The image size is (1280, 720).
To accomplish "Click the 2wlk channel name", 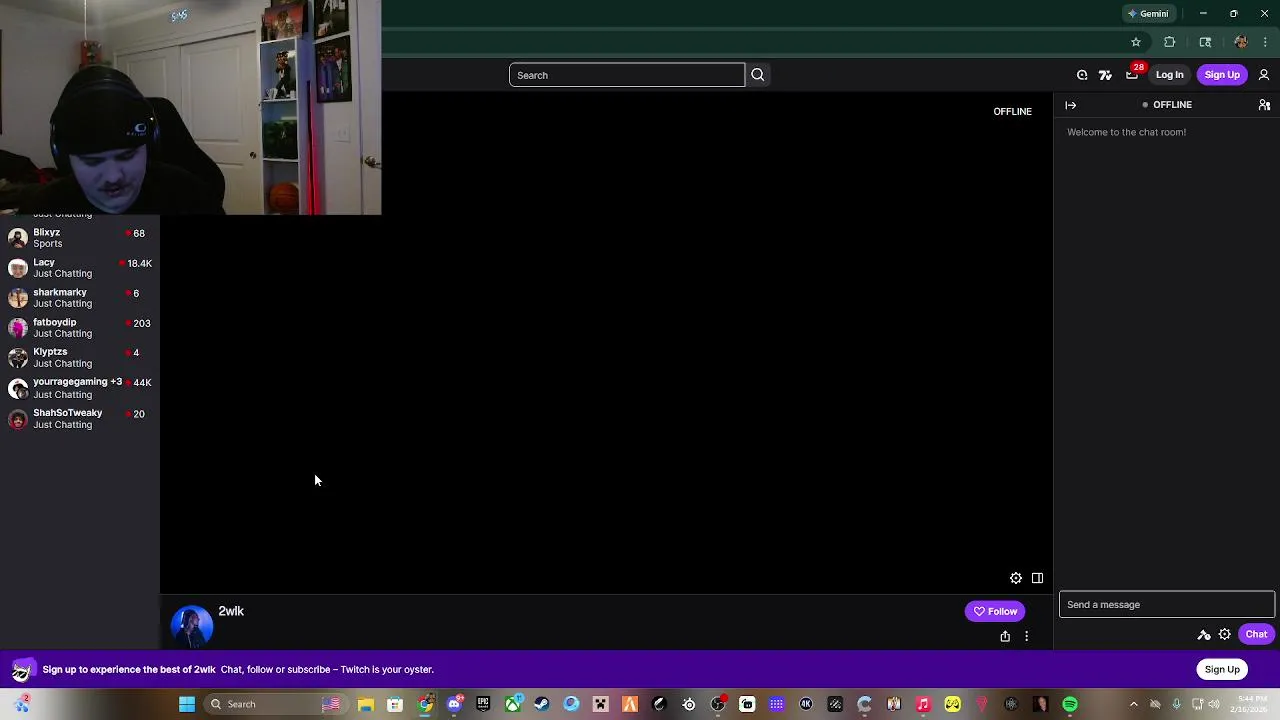I will (231, 611).
